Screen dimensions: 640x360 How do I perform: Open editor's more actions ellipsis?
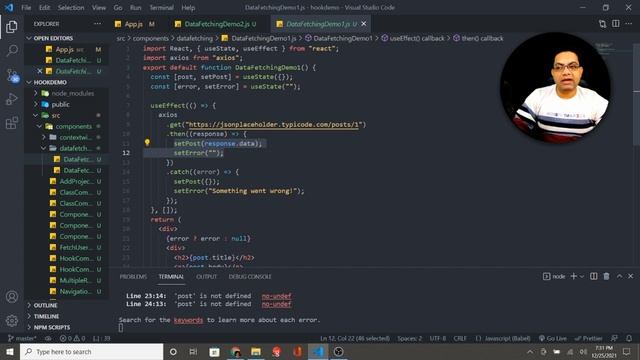click(629, 24)
